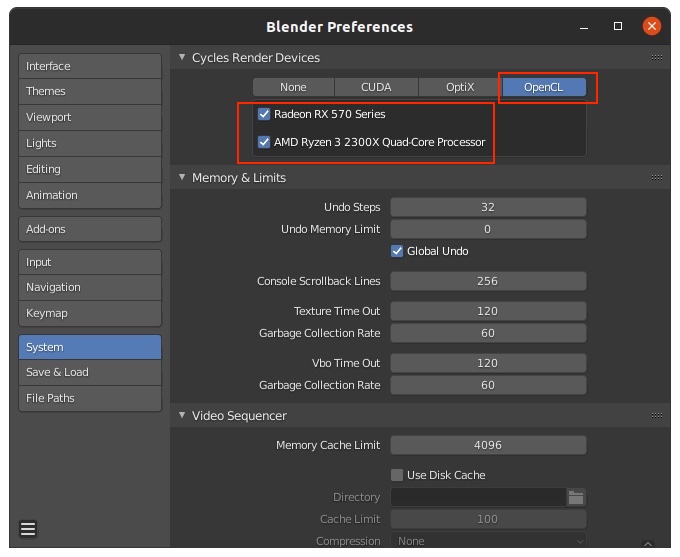Grab the Memory & Limits panel drag handle
The height and width of the screenshot is (557, 680).
657,177
